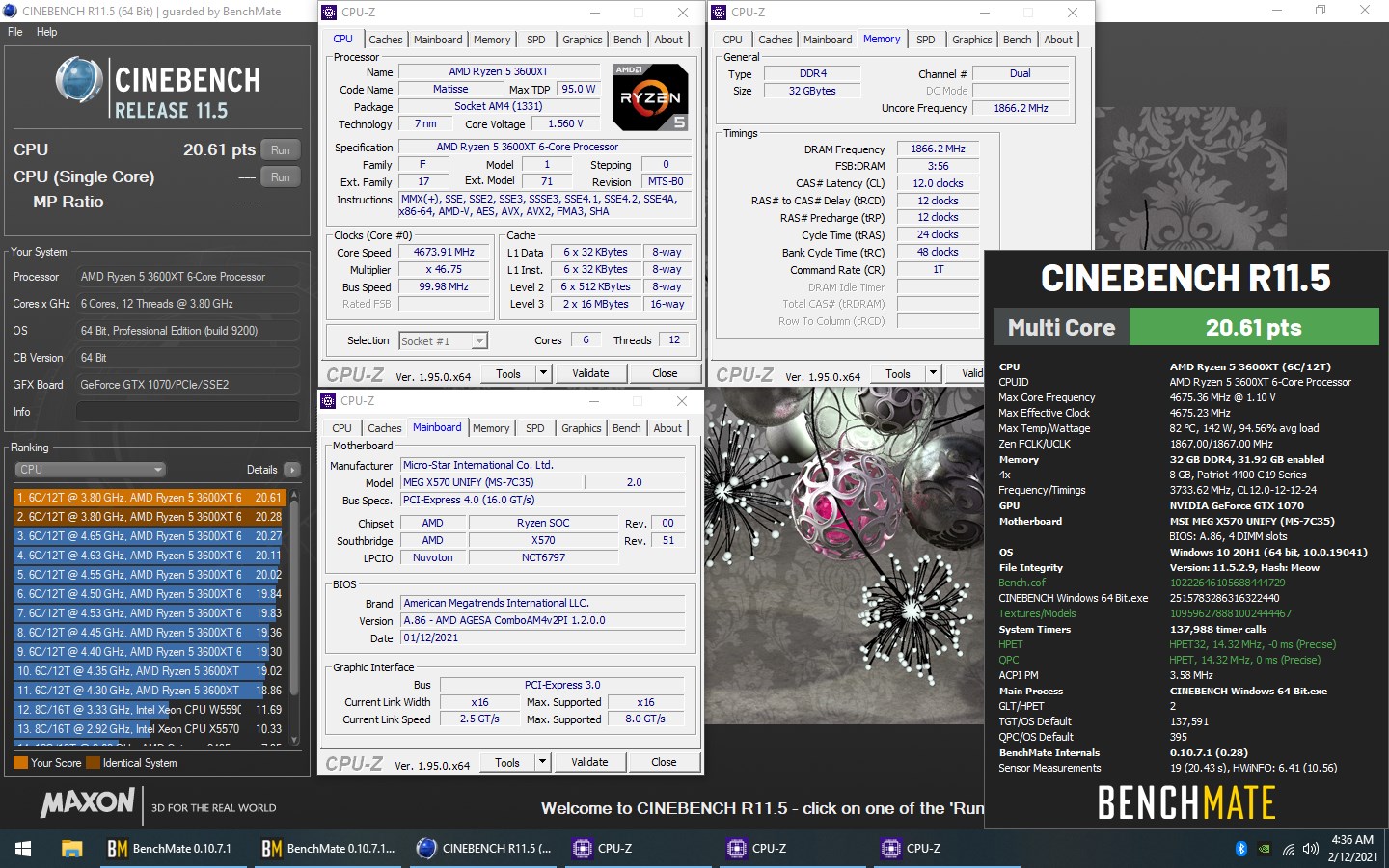This screenshot has height=868, width=1389.
Task: Switch to BenchMate 0.10.7.1 taskbar item
Action: click(x=171, y=849)
